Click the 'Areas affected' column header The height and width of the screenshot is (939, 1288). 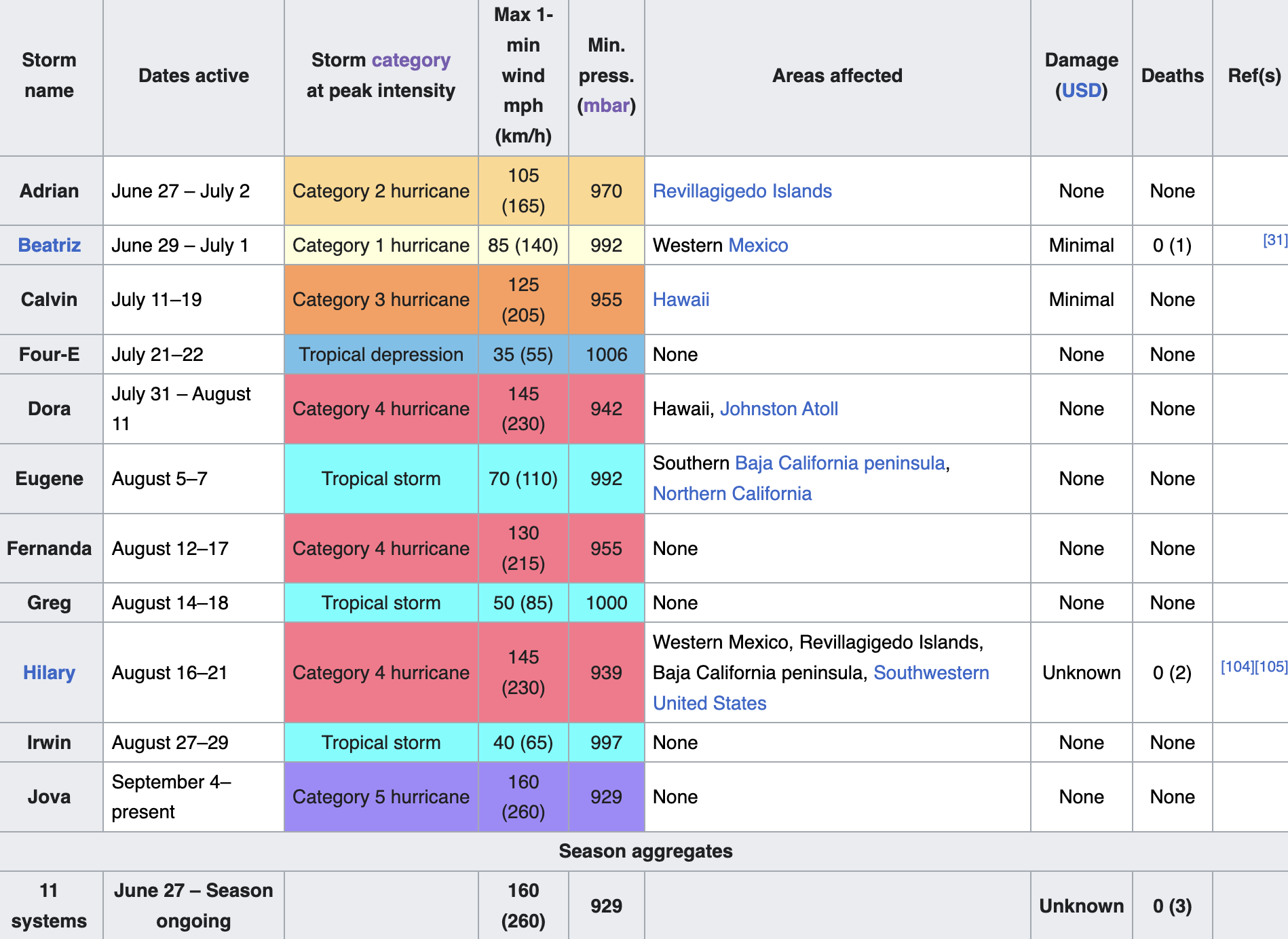(x=837, y=76)
